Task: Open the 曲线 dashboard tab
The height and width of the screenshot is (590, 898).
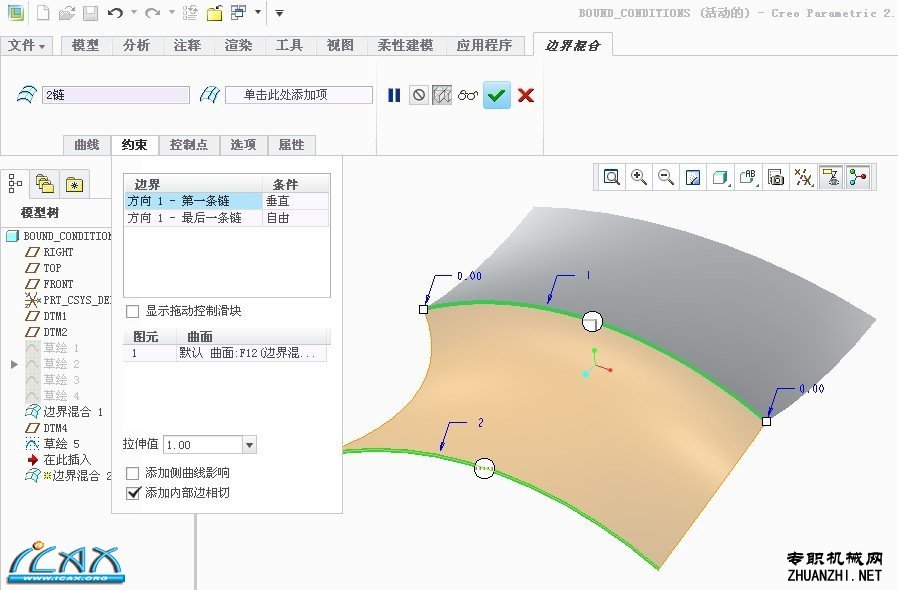Action: [x=86, y=145]
